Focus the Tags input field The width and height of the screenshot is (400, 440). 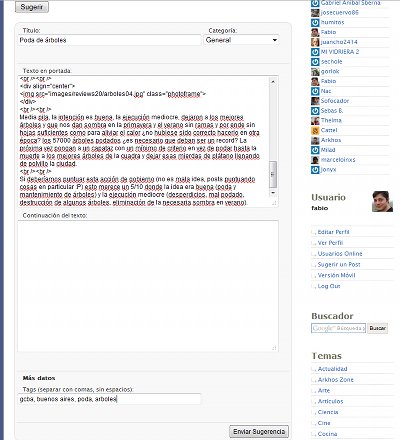click(109, 399)
